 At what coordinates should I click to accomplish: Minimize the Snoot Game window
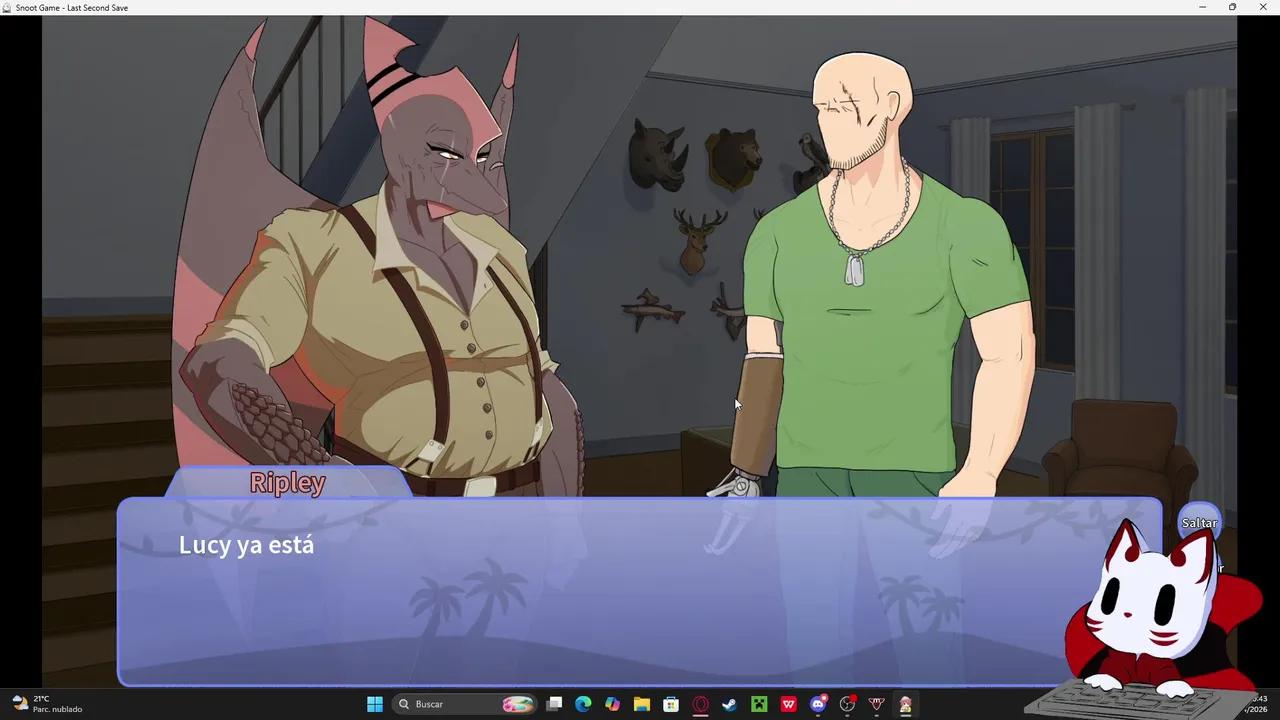point(1203,7)
